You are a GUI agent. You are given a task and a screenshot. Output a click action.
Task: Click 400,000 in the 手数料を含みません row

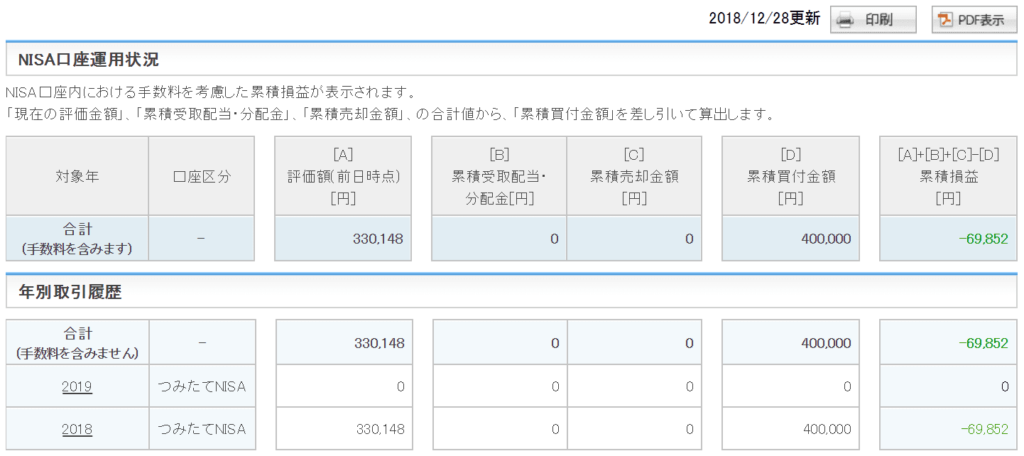[825, 343]
